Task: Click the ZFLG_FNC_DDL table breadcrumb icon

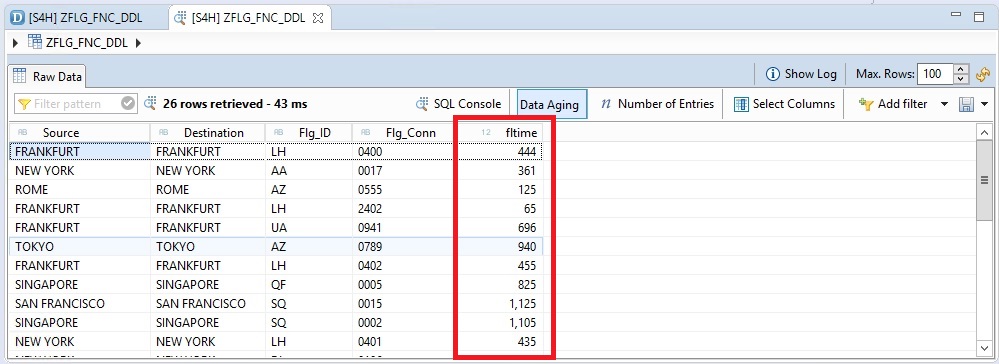Action: tap(35, 43)
